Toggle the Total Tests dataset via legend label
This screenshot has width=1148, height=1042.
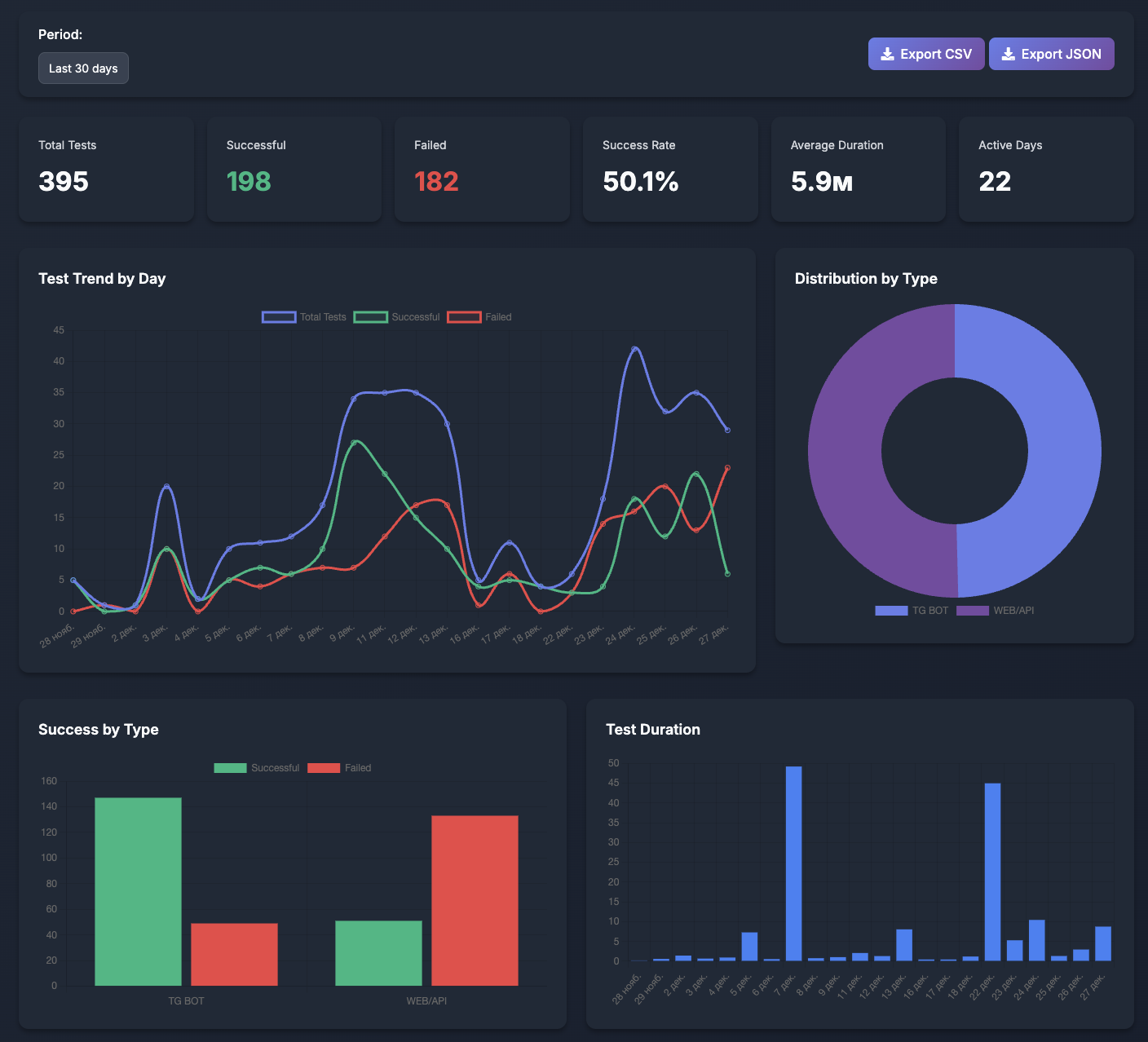pyautogui.click(x=323, y=316)
